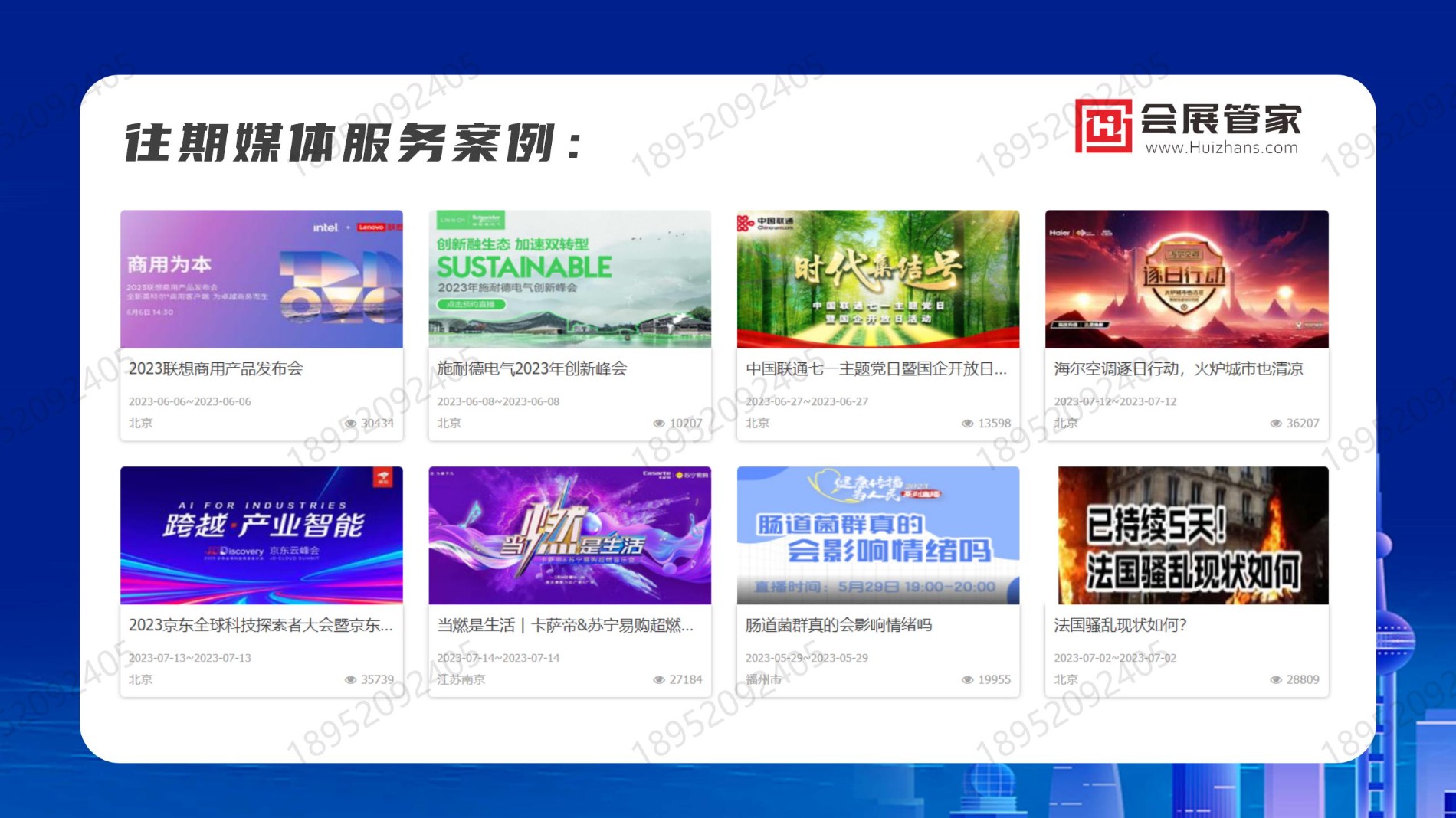Open the SUSTAINABLE 施耐德电气 summit thumbnail
The width and height of the screenshot is (1456, 818).
tap(569, 280)
